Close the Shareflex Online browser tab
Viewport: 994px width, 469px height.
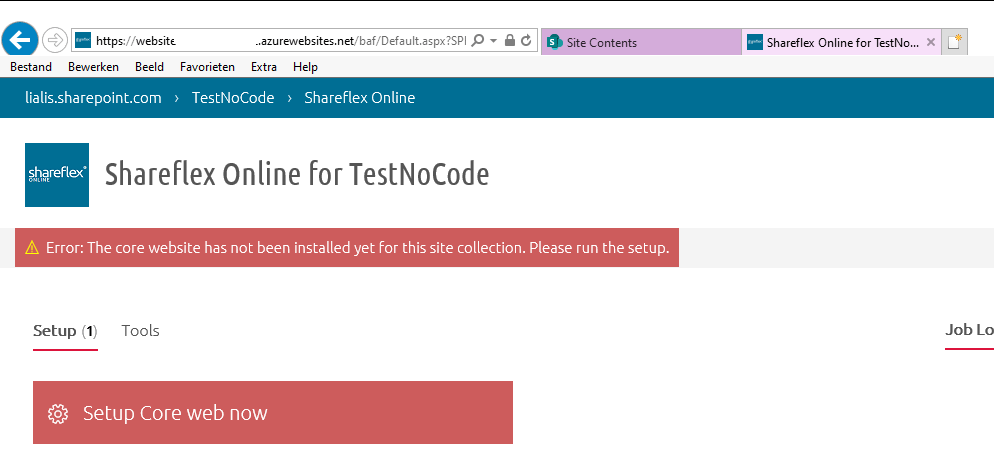pyautogui.click(x=931, y=42)
